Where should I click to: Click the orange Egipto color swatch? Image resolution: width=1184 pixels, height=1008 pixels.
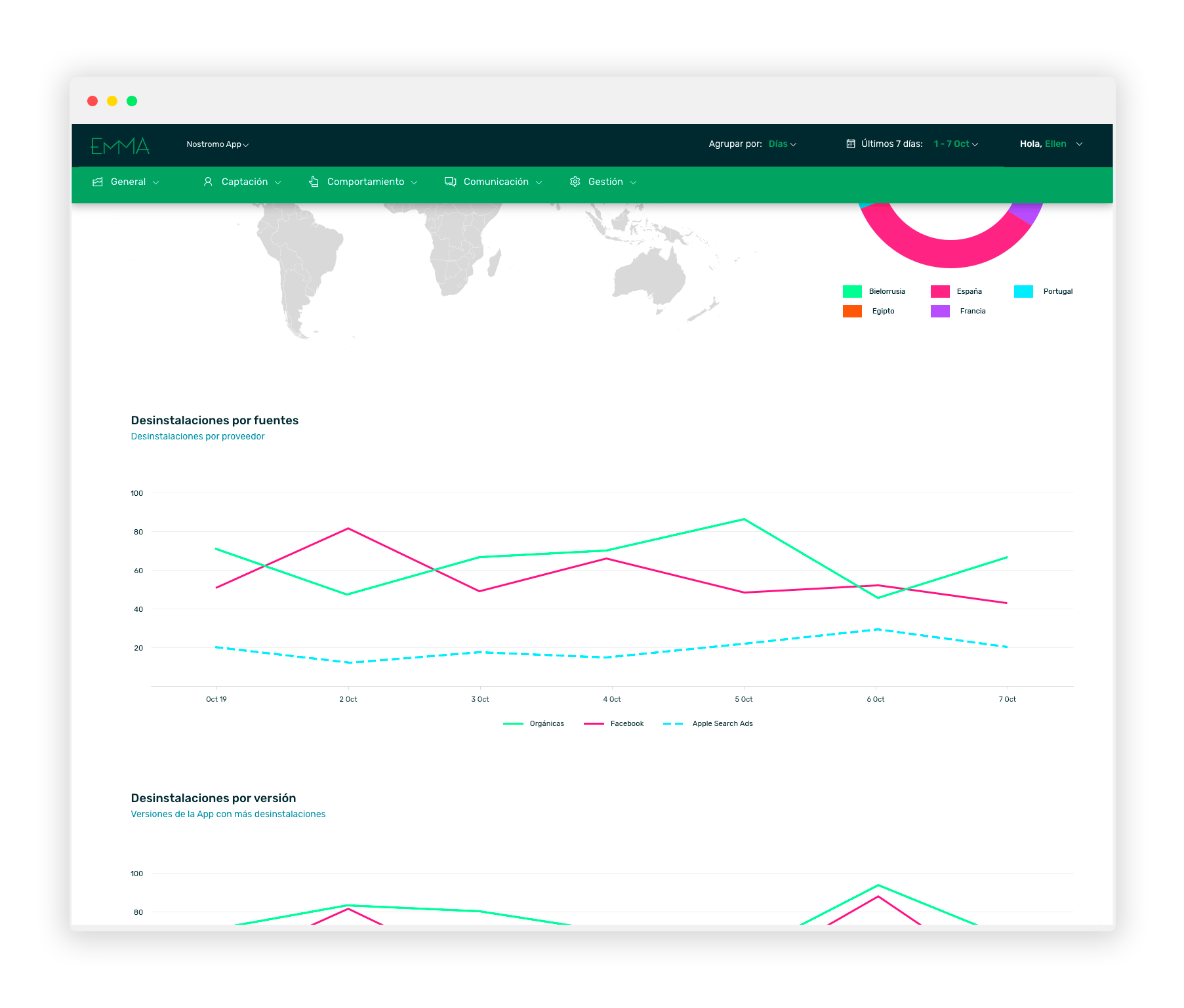point(852,311)
